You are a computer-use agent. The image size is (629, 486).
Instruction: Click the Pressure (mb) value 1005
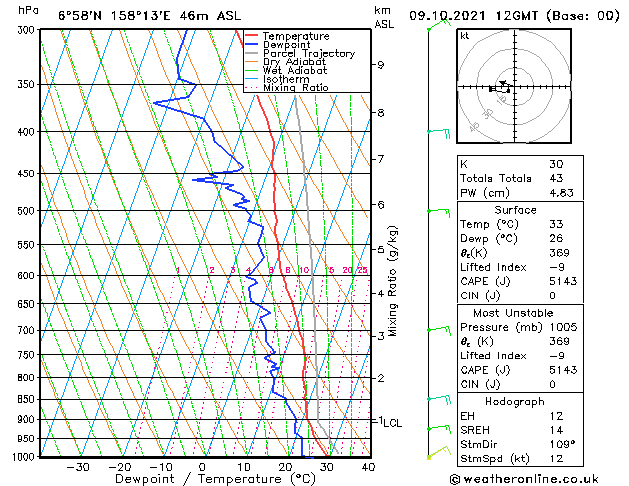(x=563, y=327)
